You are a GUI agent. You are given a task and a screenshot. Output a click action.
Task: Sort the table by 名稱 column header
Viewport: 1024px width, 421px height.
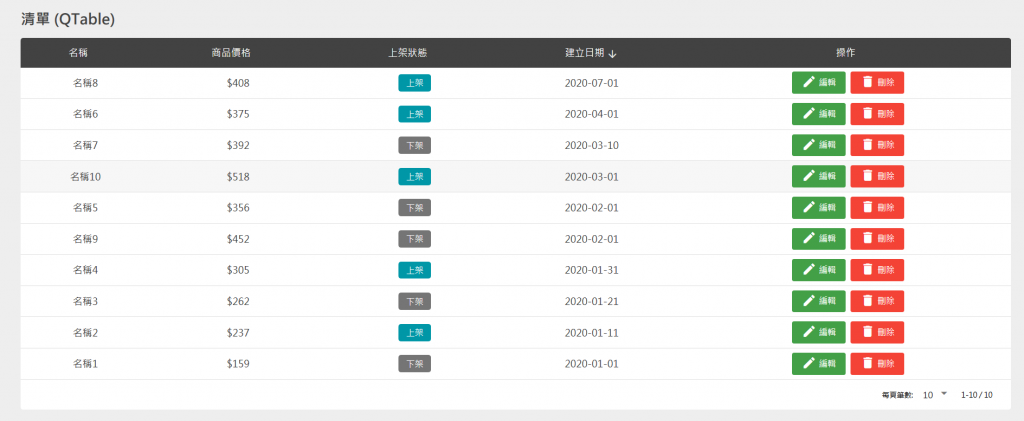click(x=78, y=53)
